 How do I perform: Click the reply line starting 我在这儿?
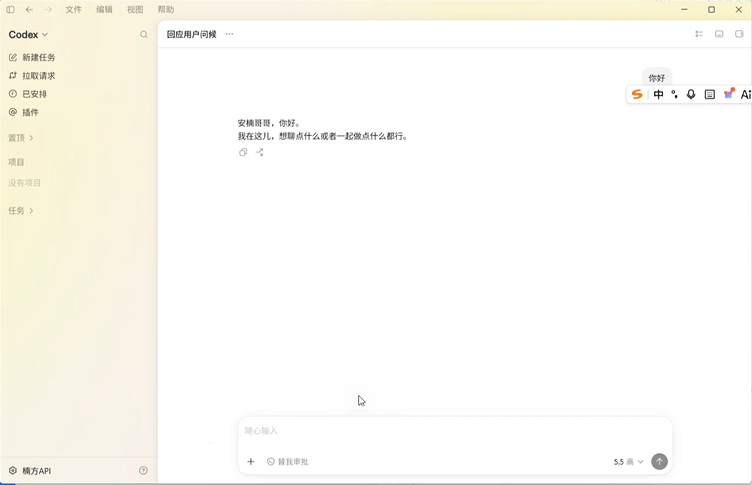tap(323, 136)
